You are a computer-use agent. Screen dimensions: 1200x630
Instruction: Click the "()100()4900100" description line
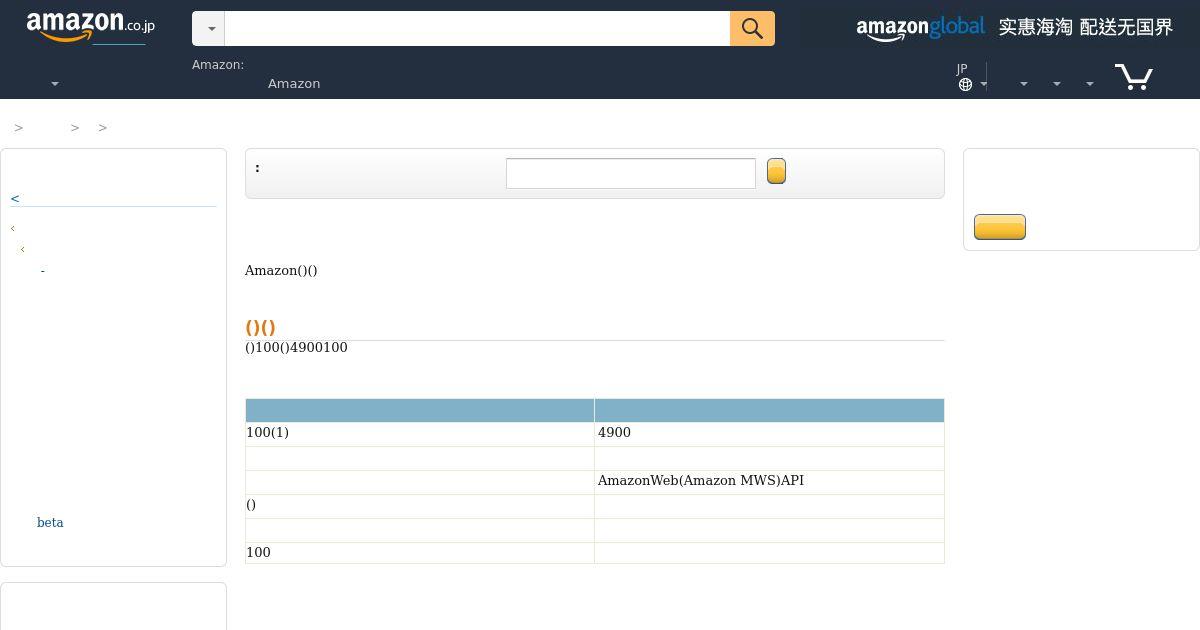(296, 348)
